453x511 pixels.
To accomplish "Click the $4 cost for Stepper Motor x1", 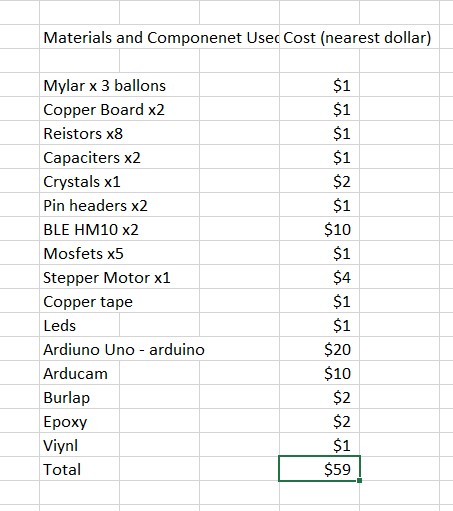I will [319, 277].
